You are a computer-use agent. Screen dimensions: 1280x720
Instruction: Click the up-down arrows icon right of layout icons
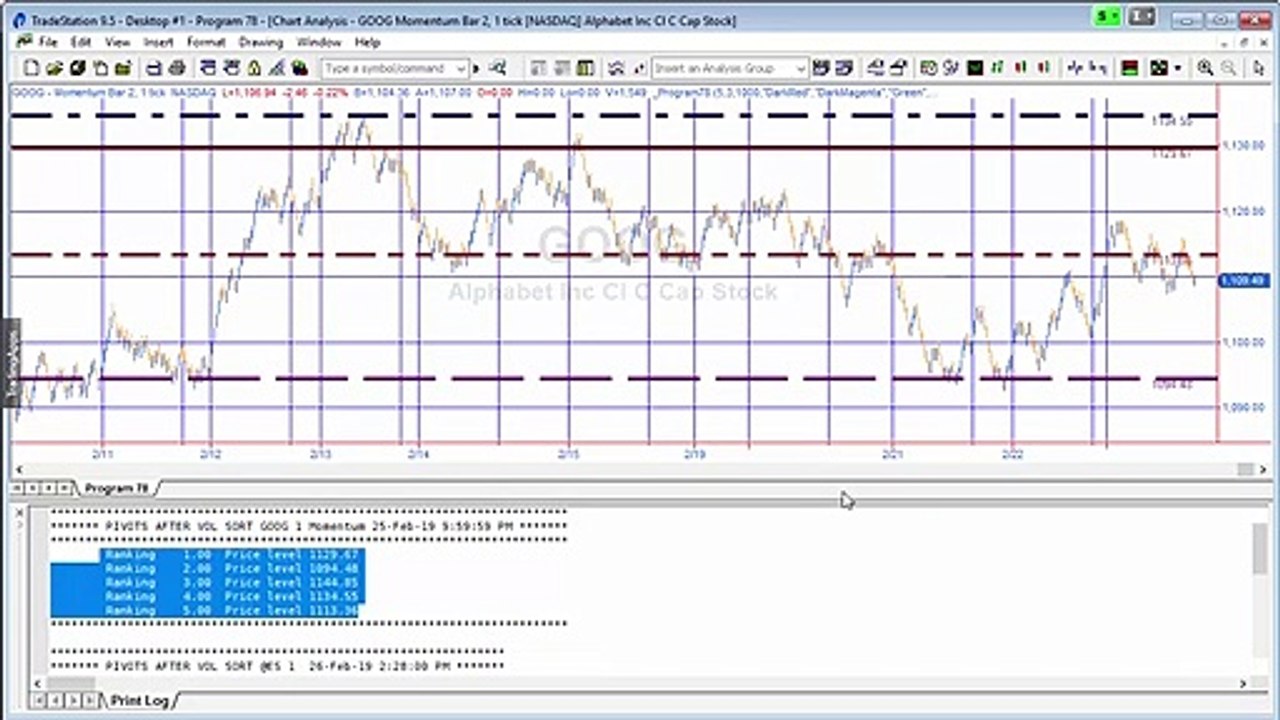[x=616, y=68]
